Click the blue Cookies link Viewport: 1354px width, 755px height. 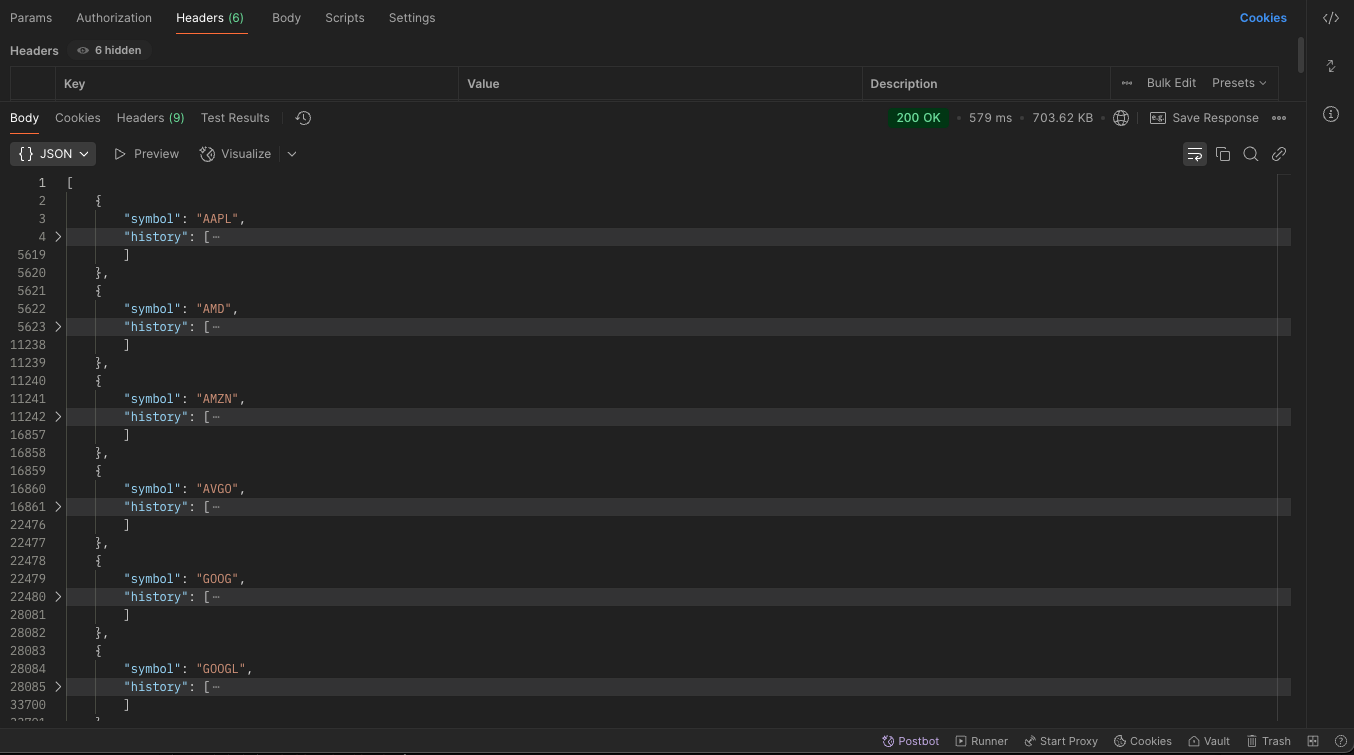tap(1263, 18)
